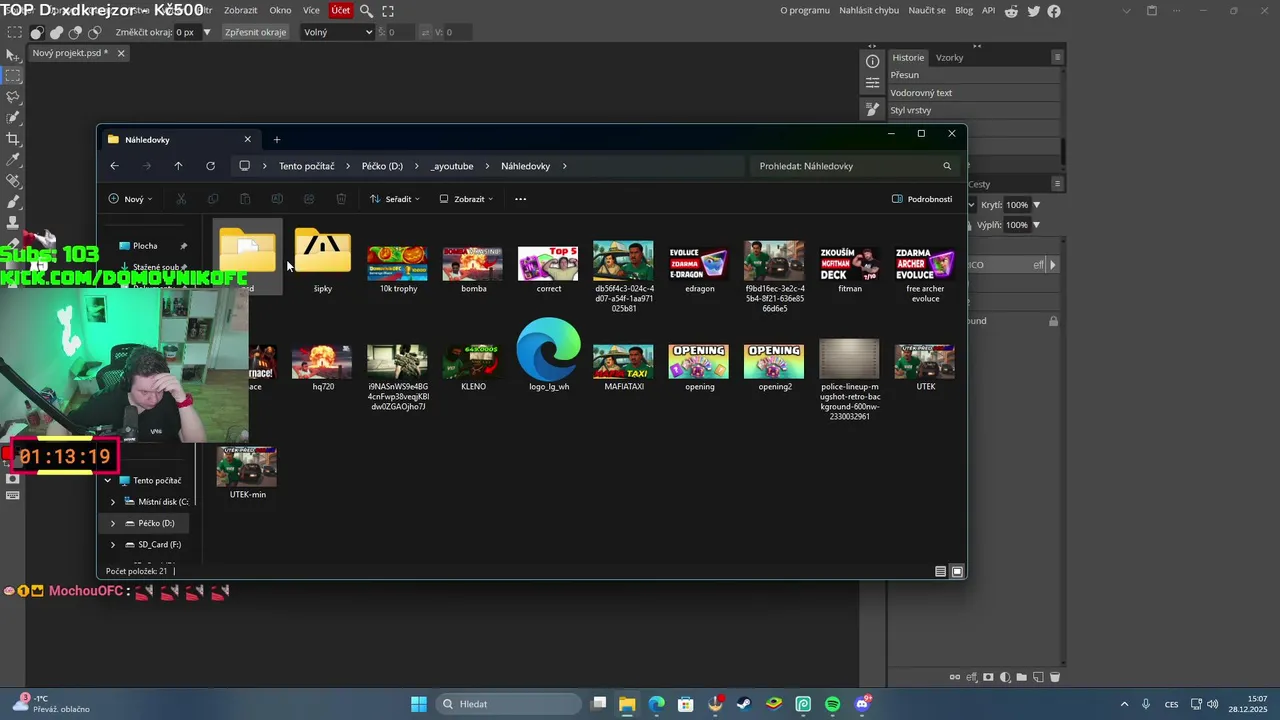This screenshot has height=720, width=1280.
Task: Set selection mode to subtract
Action: click(75, 32)
